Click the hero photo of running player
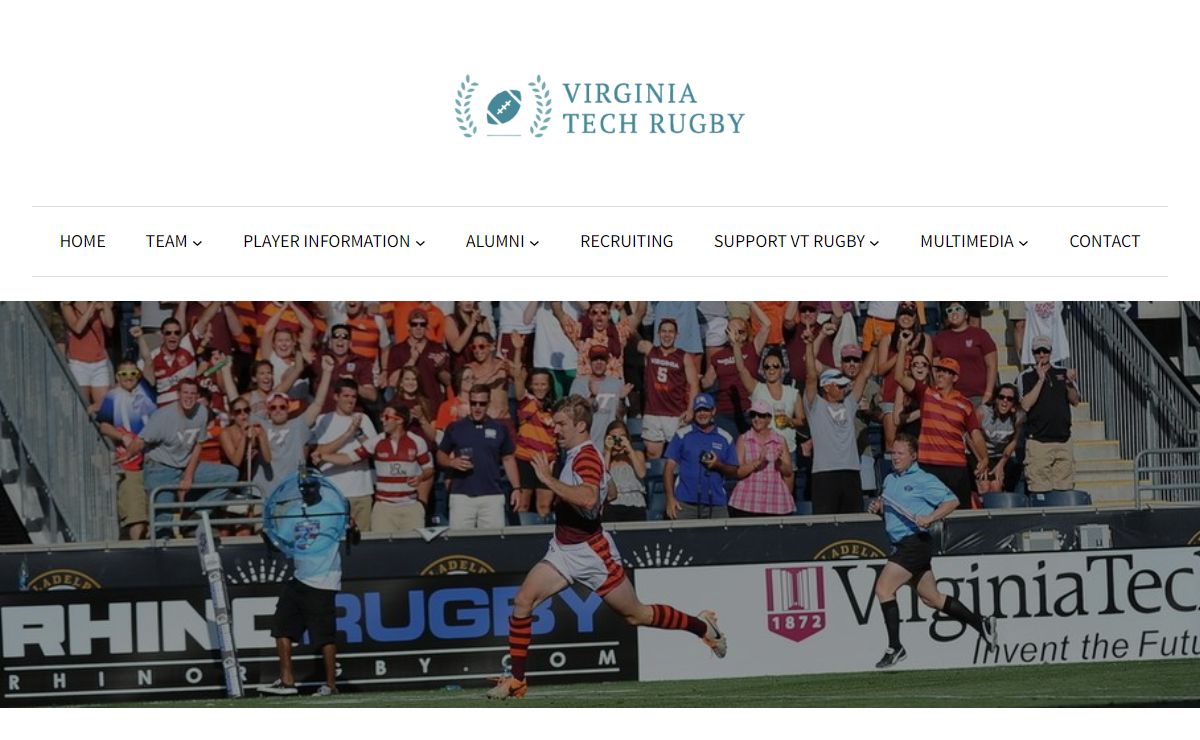 [x=600, y=504]
